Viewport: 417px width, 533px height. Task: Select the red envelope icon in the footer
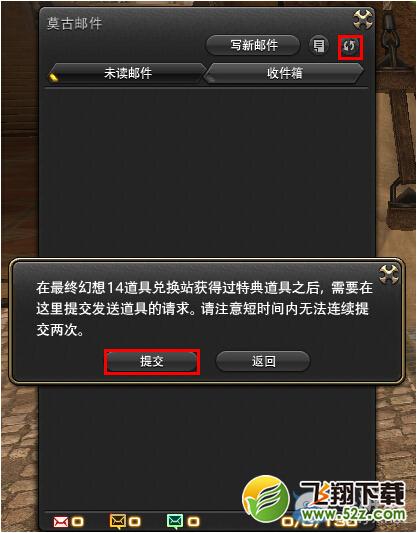tap(61, 522)
